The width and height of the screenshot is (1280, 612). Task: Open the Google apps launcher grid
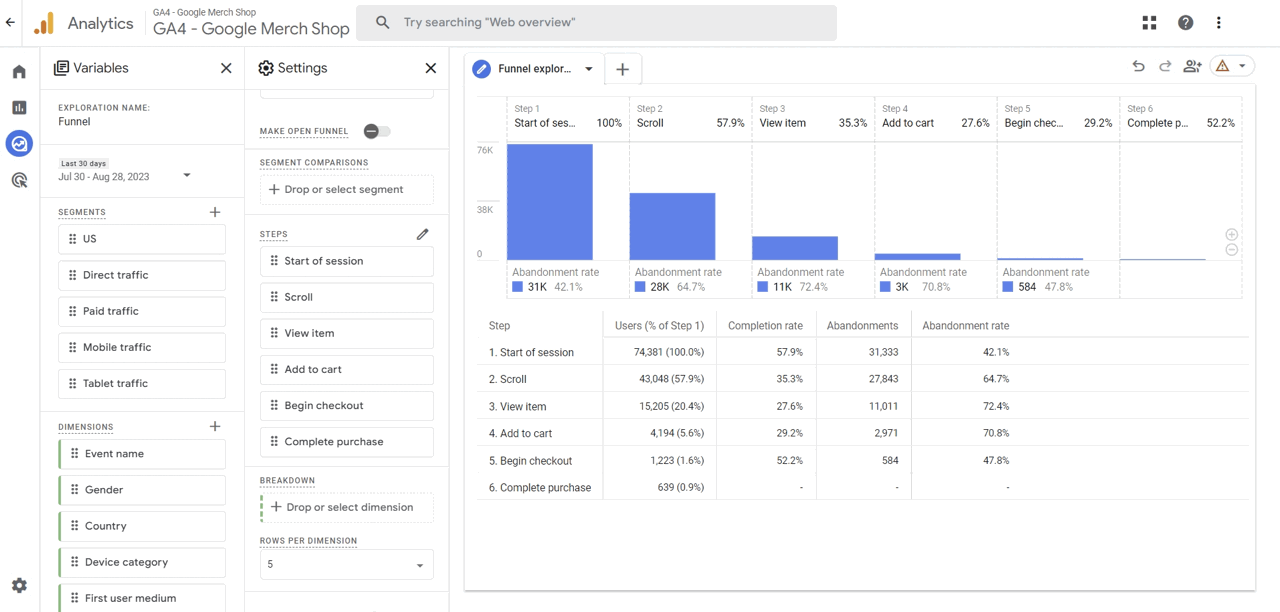(x=1149, y=21)
